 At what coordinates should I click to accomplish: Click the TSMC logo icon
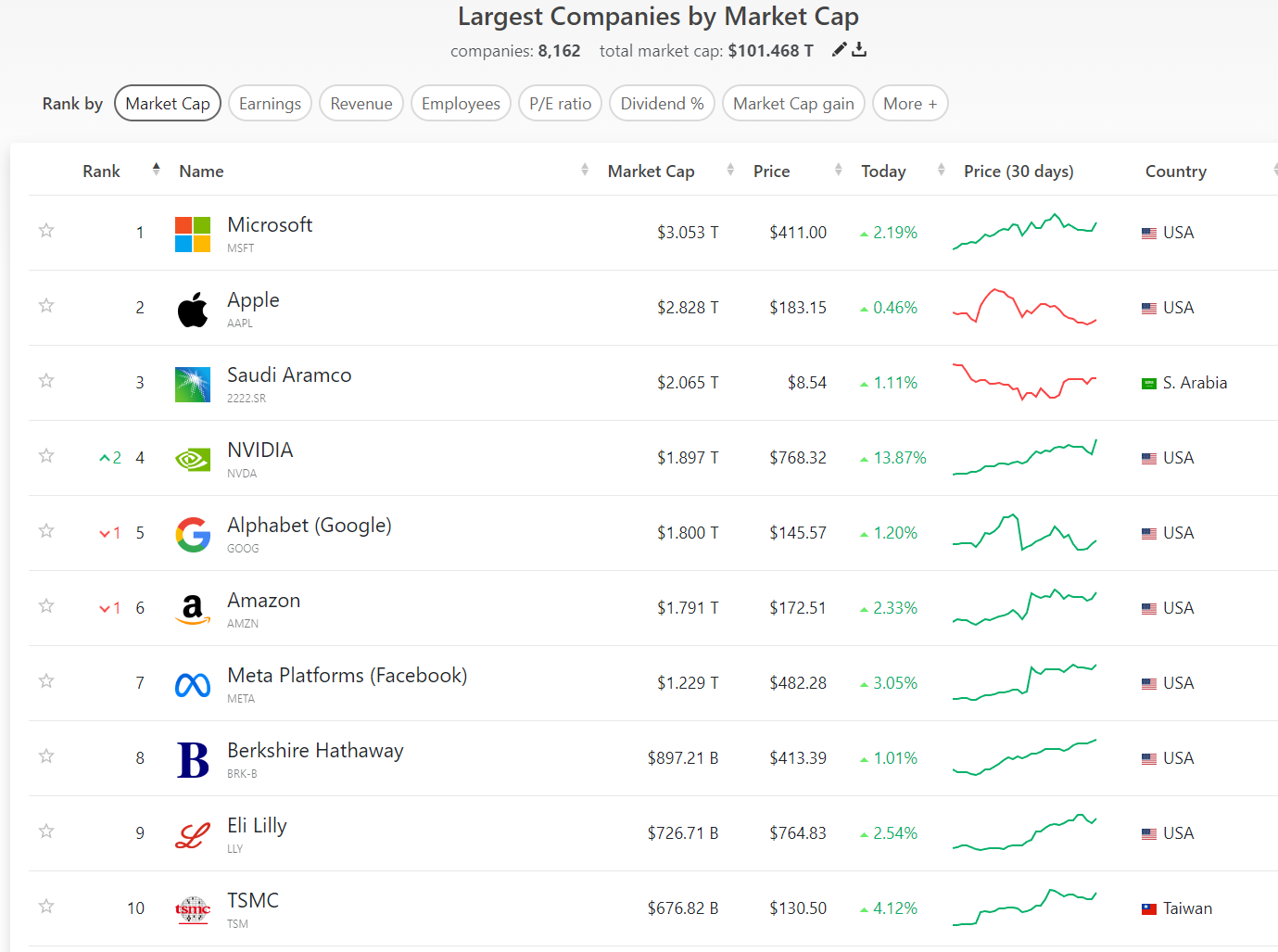193,910
